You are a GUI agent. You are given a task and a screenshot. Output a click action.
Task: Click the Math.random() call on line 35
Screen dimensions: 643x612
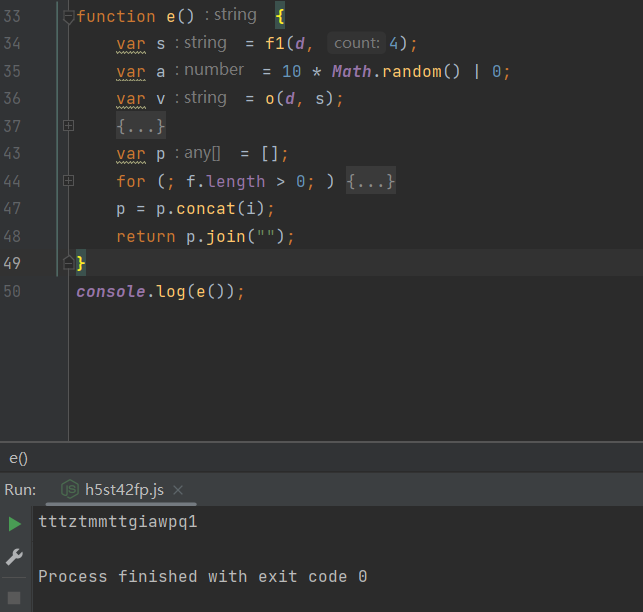tap(396, 72)
